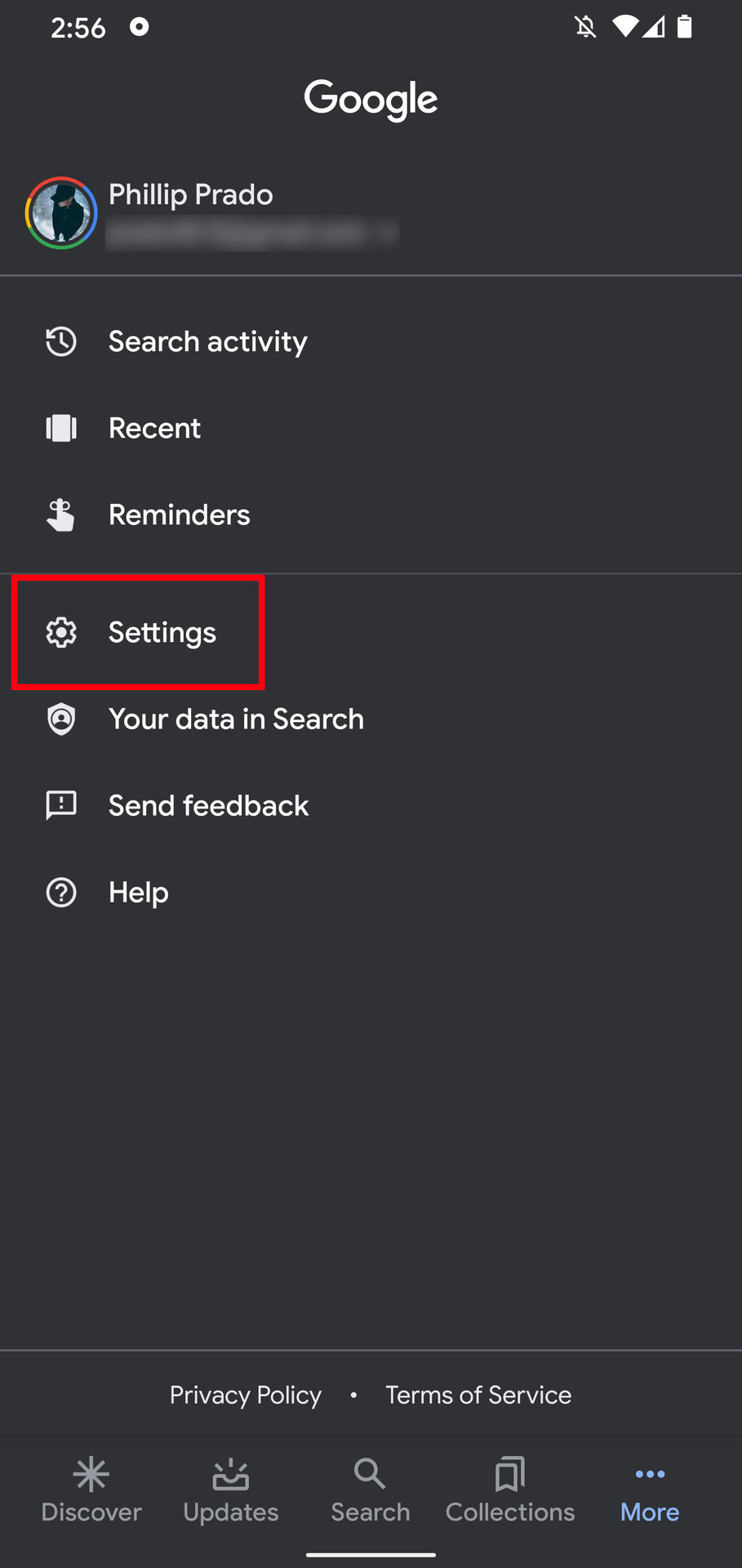The width and height of the screenshot is (742, 1568).
Task: Tap the Send feedback speech-bubble icon
Action: (61, 806)
